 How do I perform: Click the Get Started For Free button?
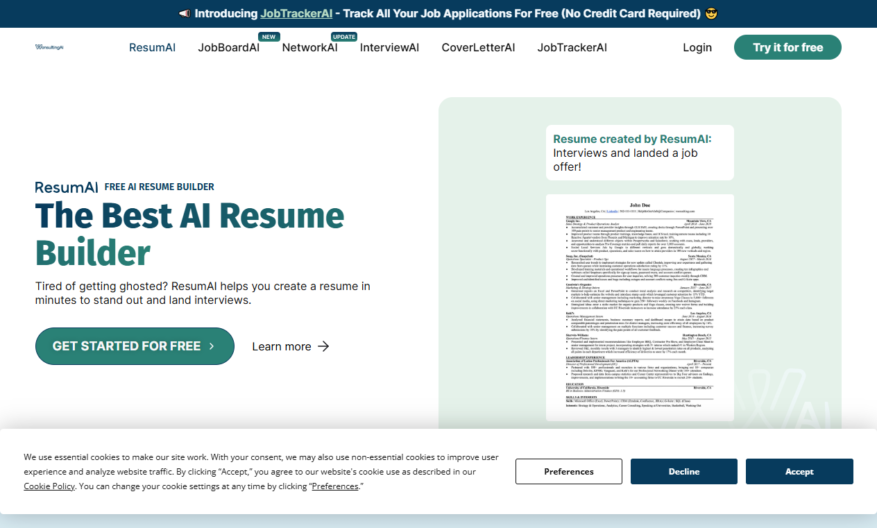click(x=135, y=346)
